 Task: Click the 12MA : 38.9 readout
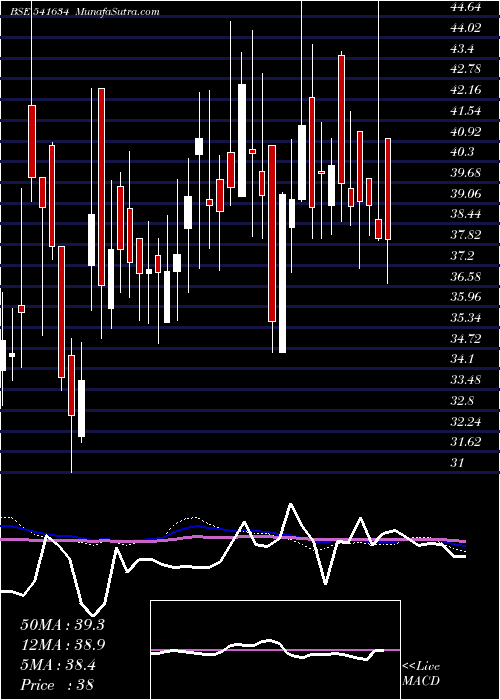62,644
